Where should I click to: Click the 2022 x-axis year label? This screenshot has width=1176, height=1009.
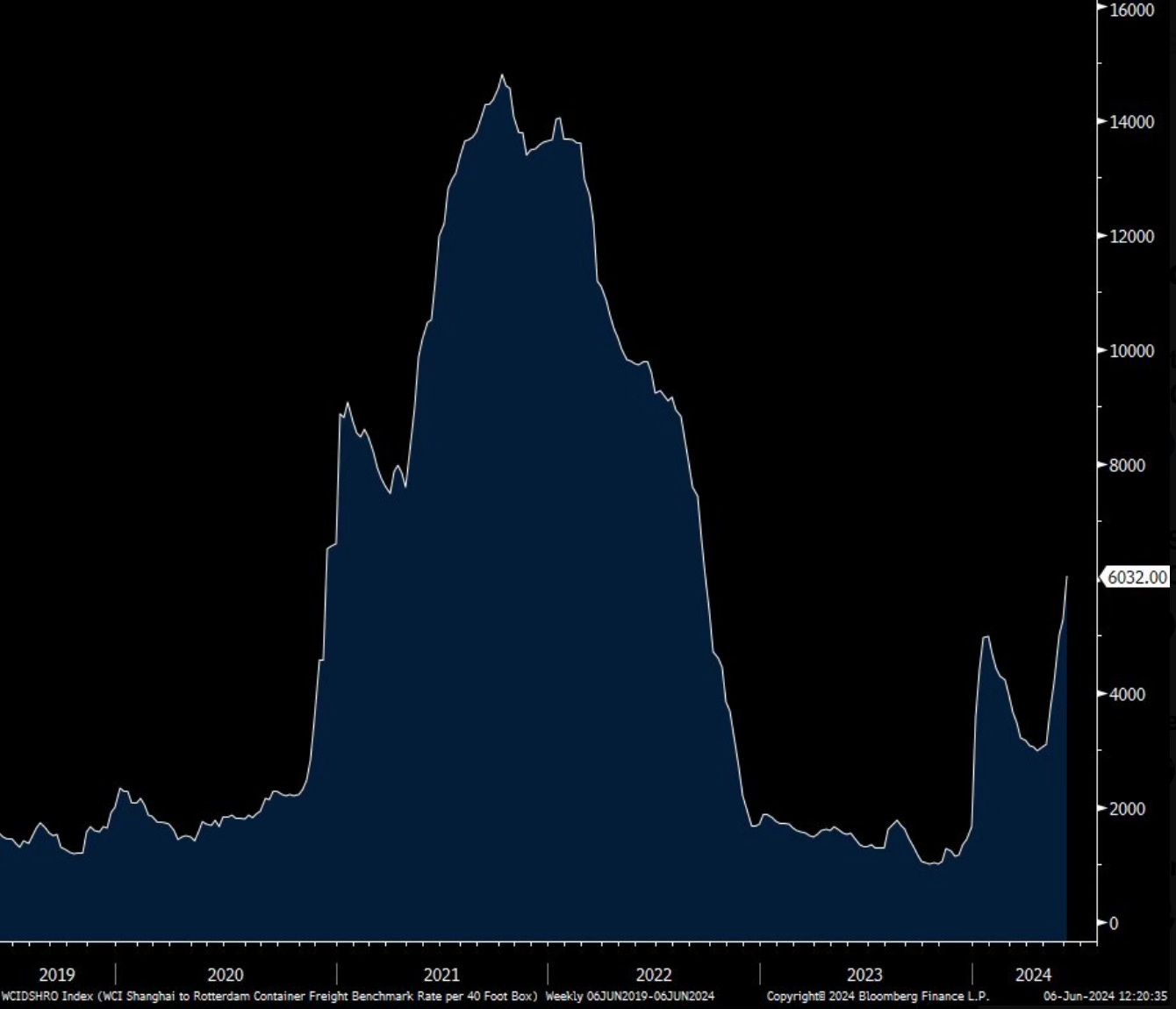(x=654, y=975)
